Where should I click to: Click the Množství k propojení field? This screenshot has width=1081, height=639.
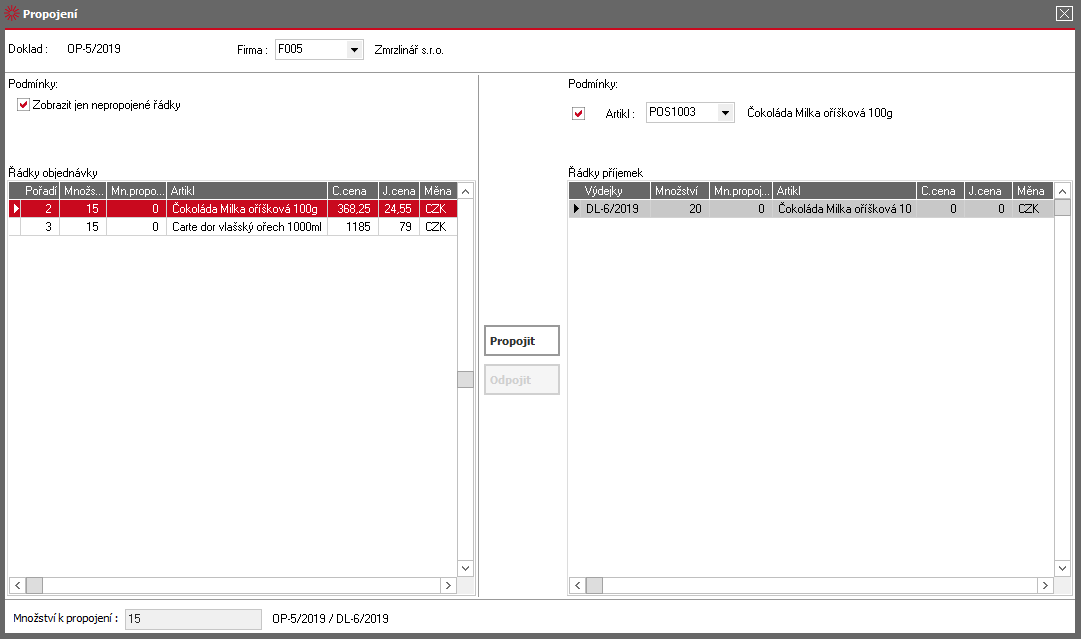(193, 619)
